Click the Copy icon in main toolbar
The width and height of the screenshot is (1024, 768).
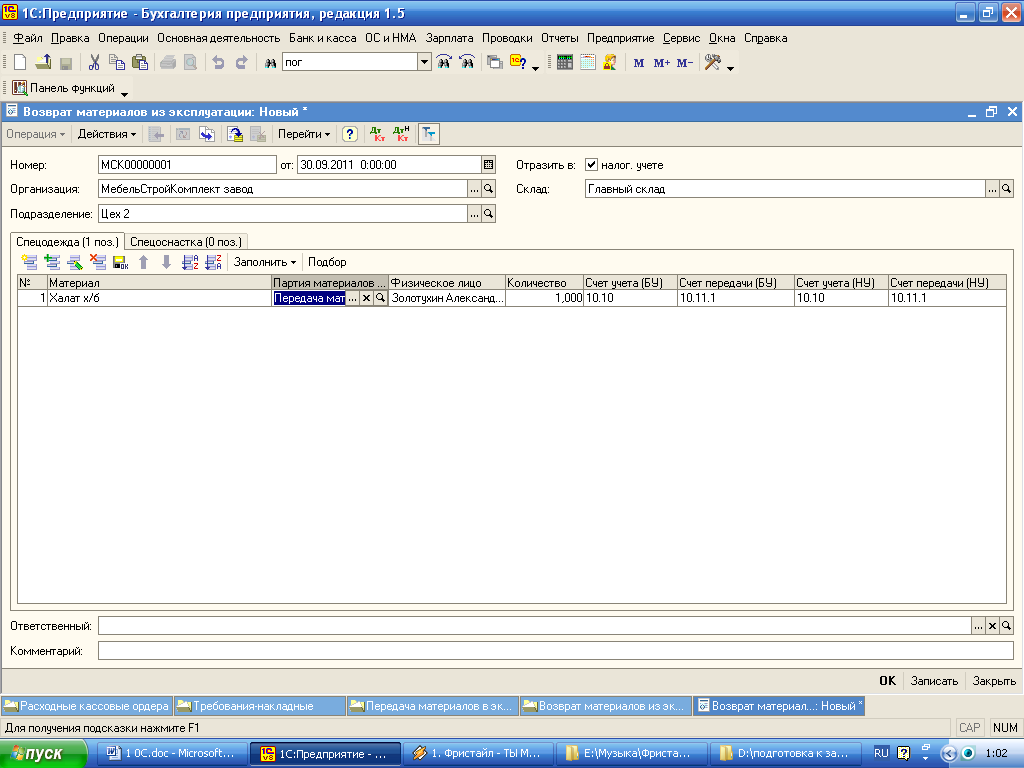coord(117,63)
